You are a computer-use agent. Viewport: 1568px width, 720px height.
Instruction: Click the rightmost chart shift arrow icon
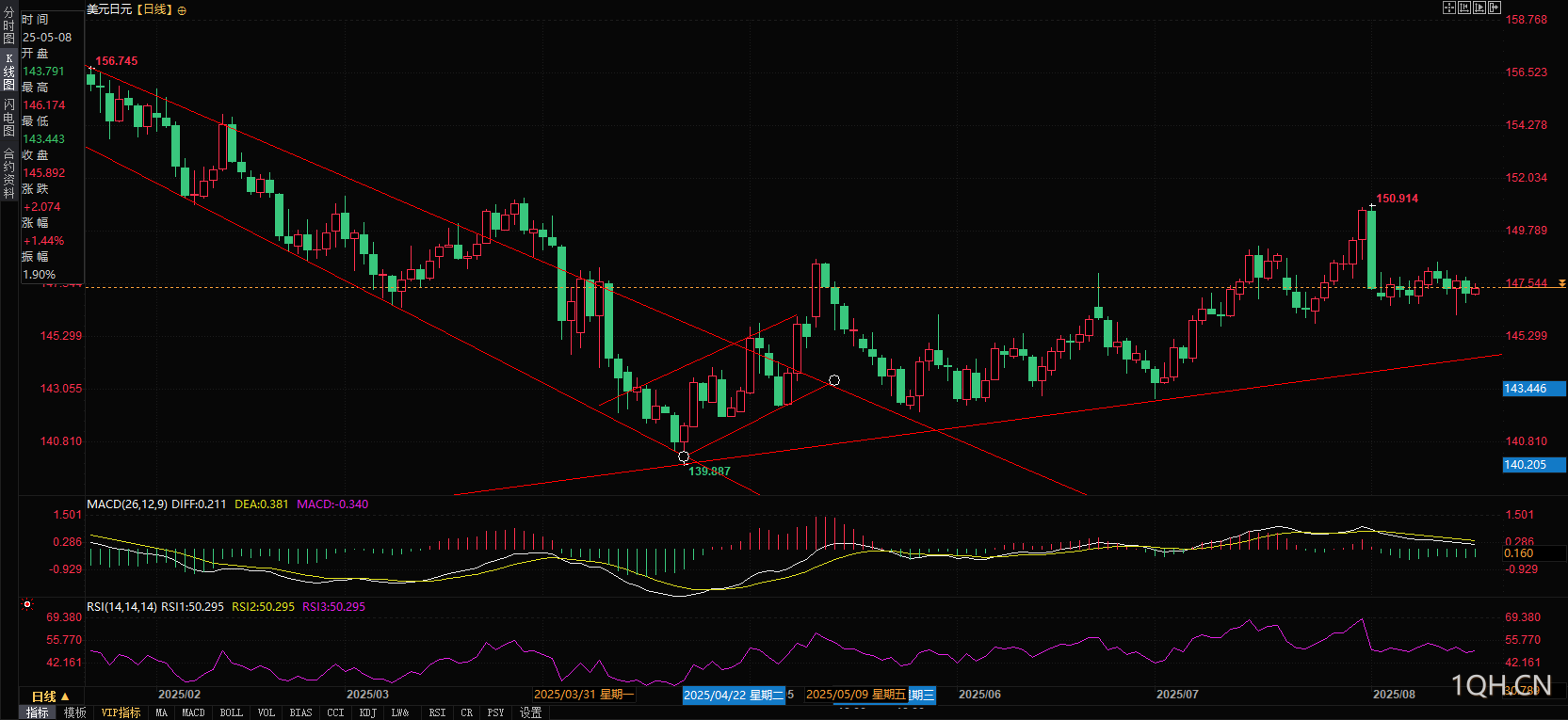pos(1495,8)
